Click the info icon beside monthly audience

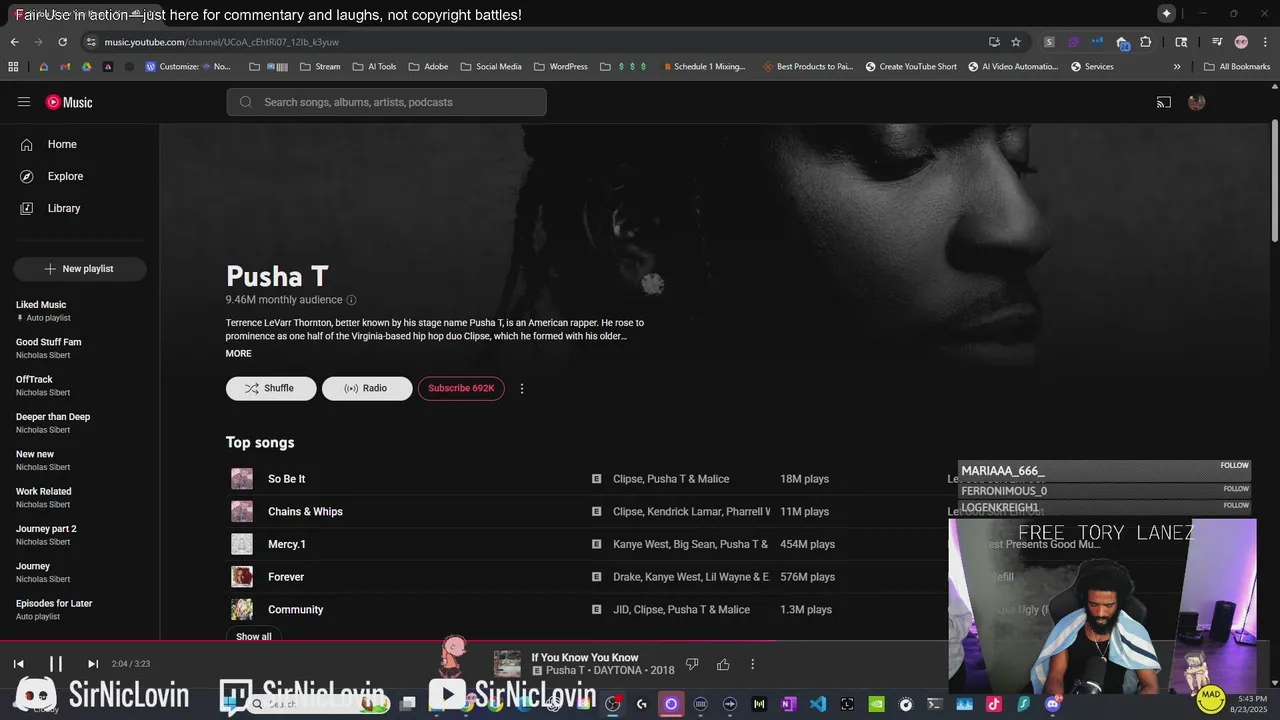(x=351, y=300)
